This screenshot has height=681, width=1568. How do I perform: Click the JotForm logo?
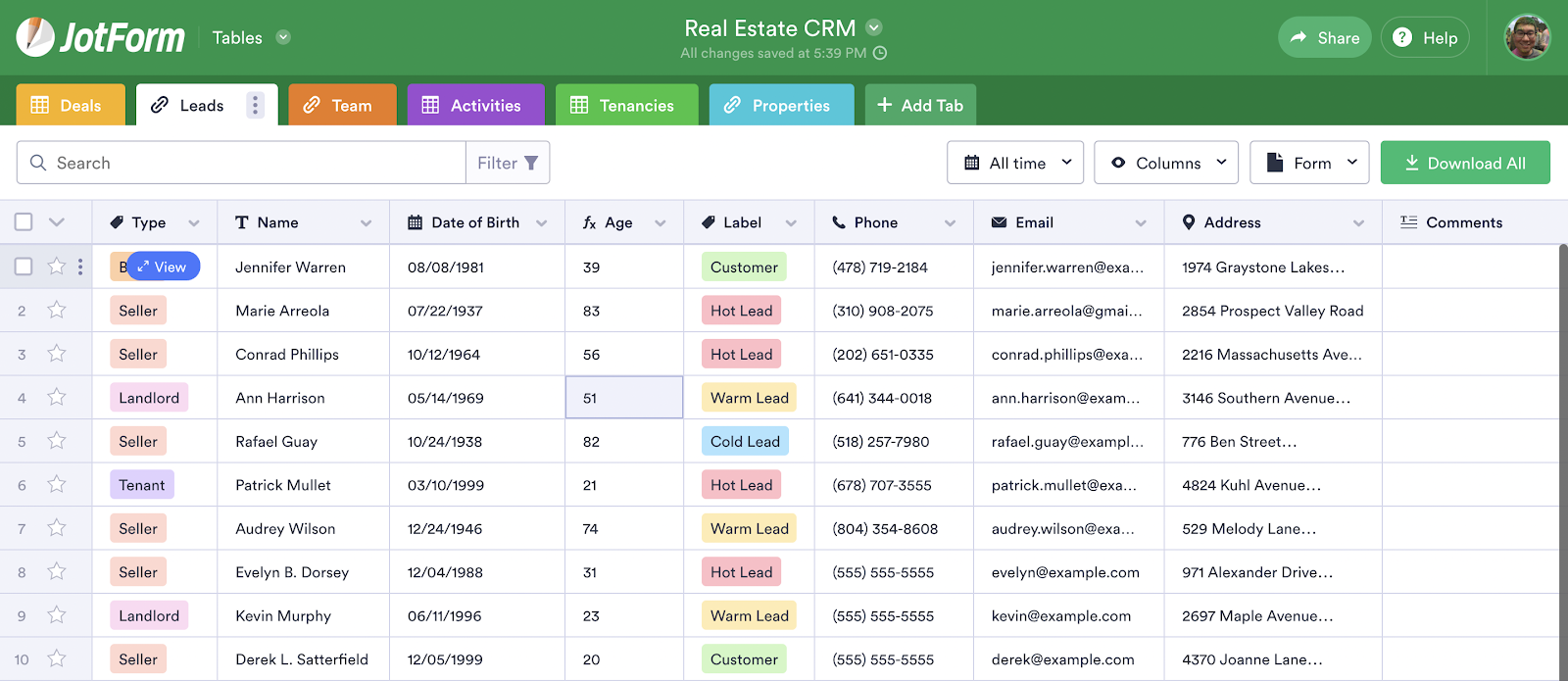point(100,37)
